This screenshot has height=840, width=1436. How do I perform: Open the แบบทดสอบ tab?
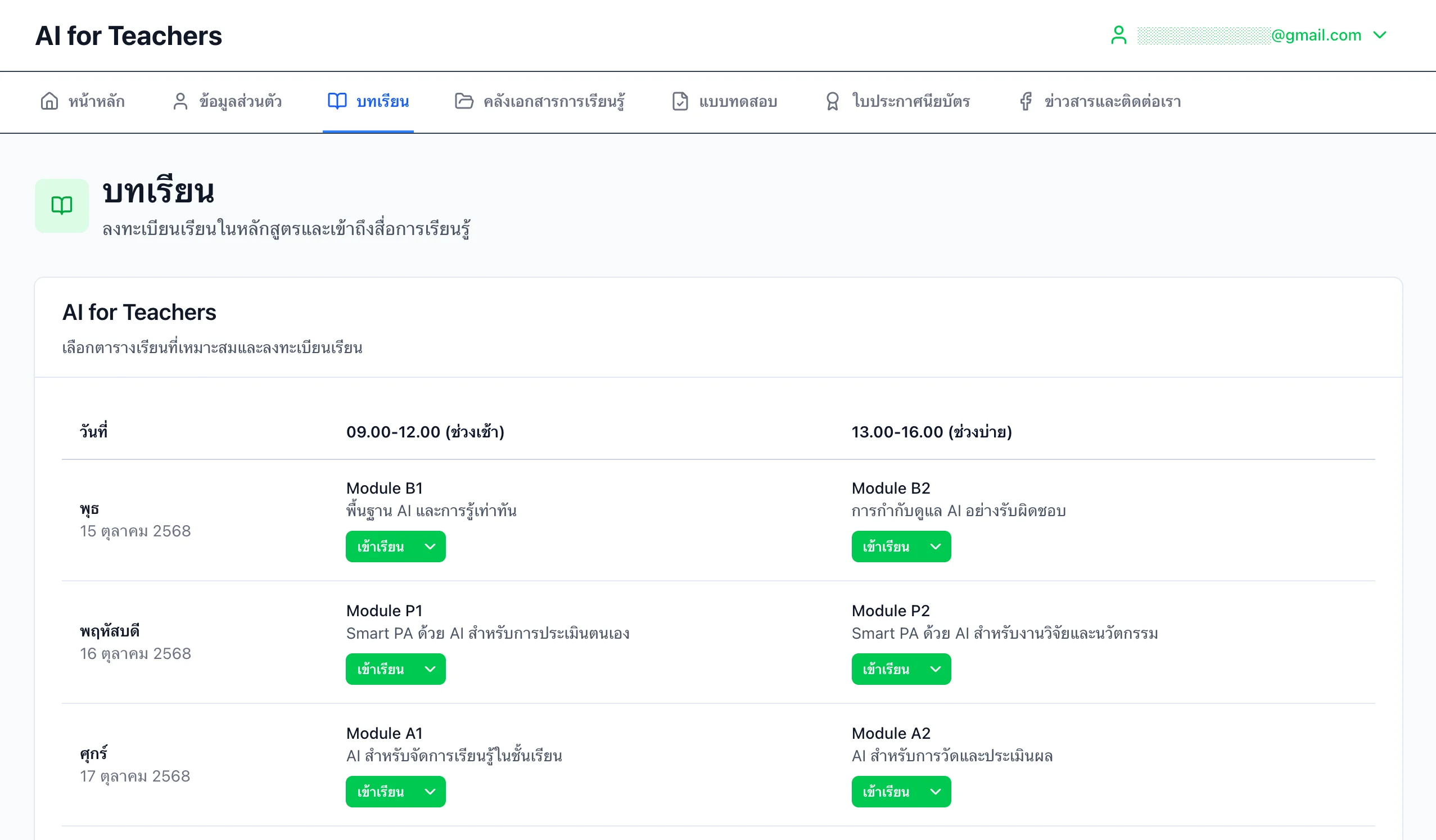point(737,101)
